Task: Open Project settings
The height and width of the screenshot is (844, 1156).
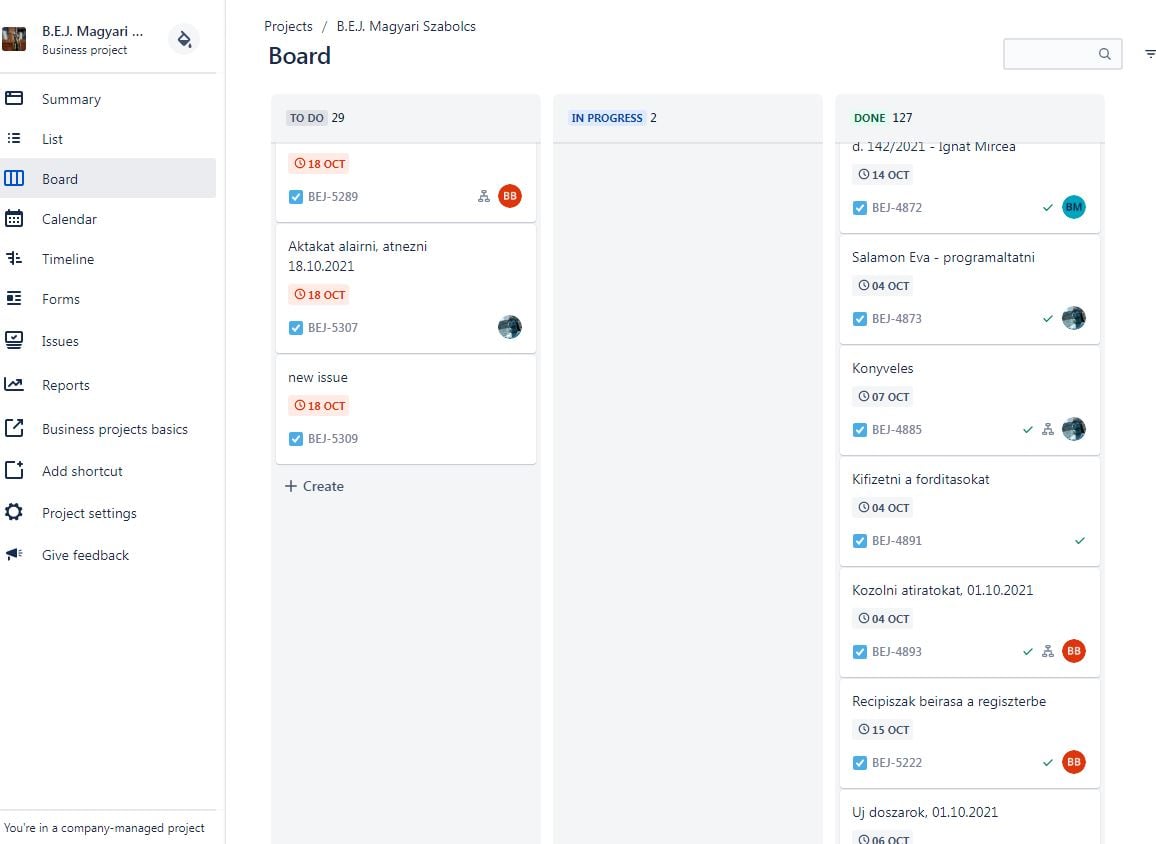Action: pos(108,513)
